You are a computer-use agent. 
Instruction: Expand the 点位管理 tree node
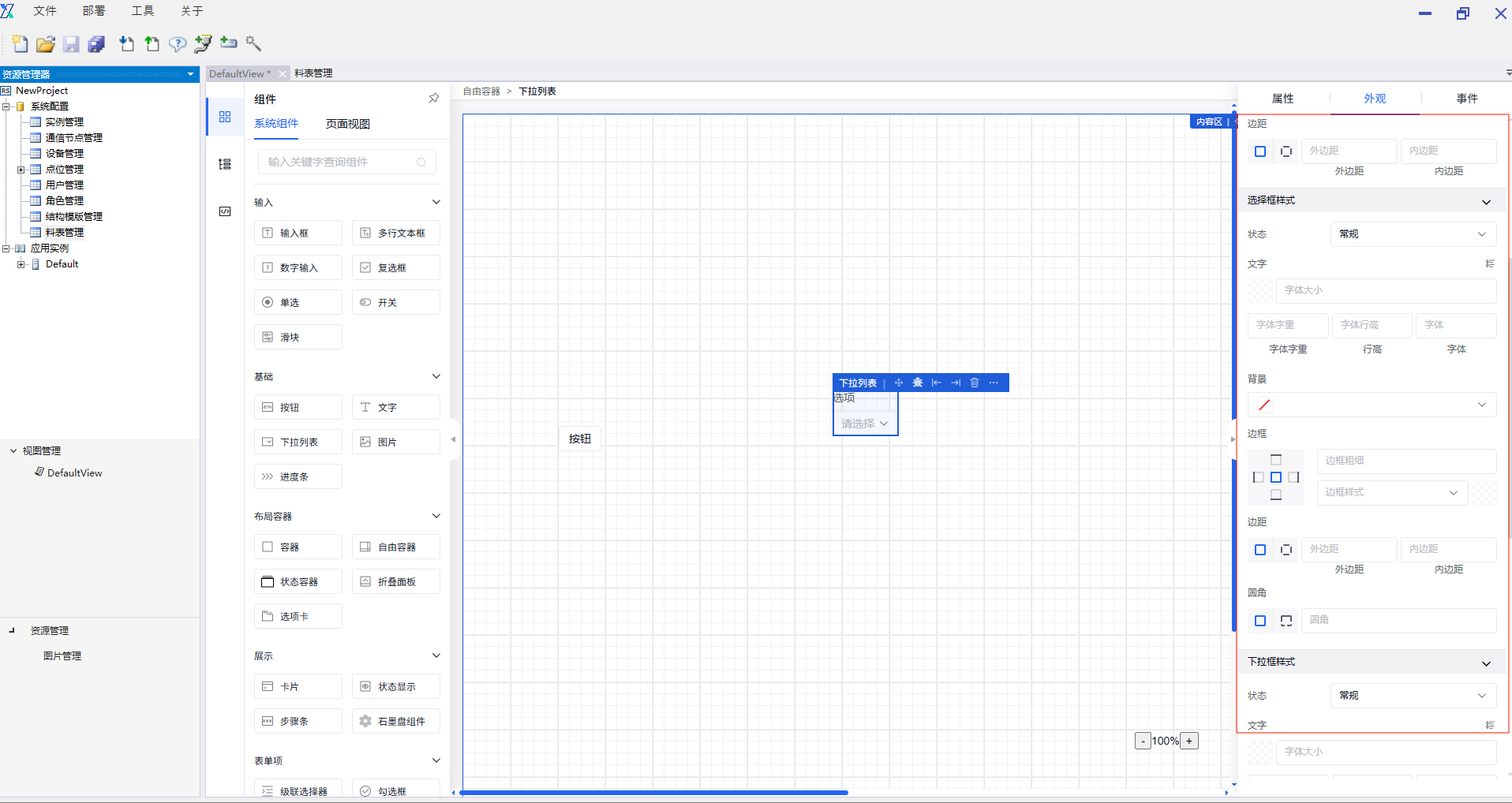(21, 170)
